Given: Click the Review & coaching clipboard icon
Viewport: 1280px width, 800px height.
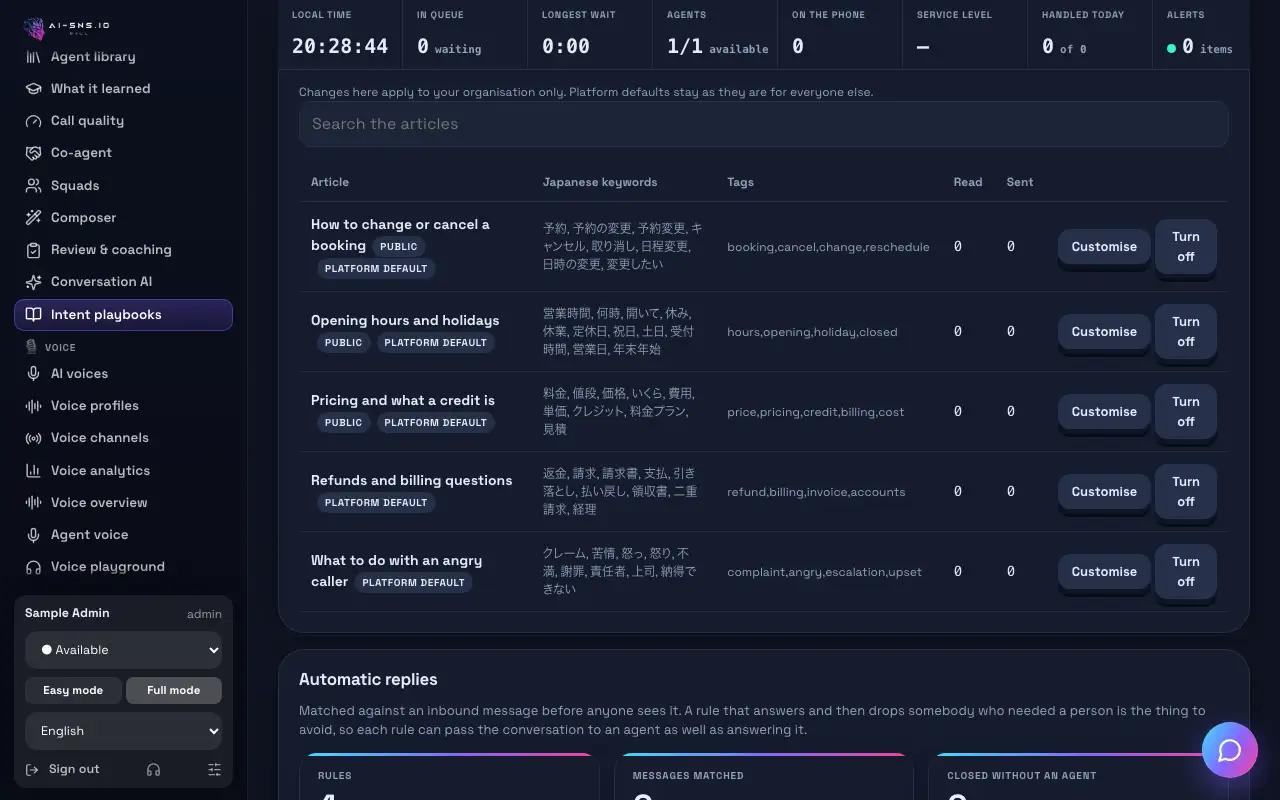Looking at the screenshot, I should tap(33, 250).
